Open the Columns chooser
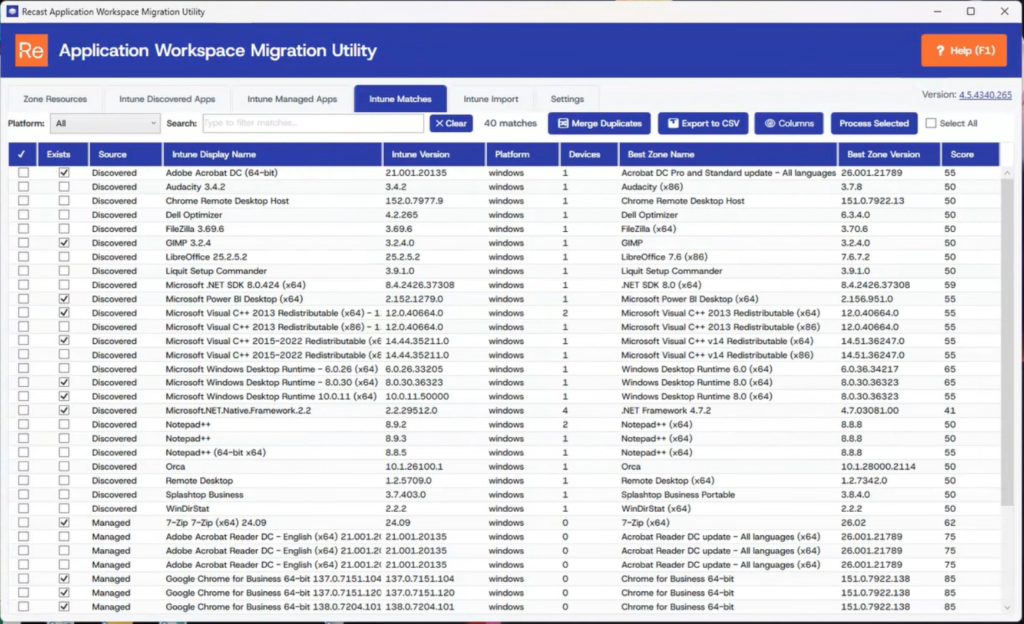The image size is (1024, 624). pyautogui.click(x=788, y=123)
